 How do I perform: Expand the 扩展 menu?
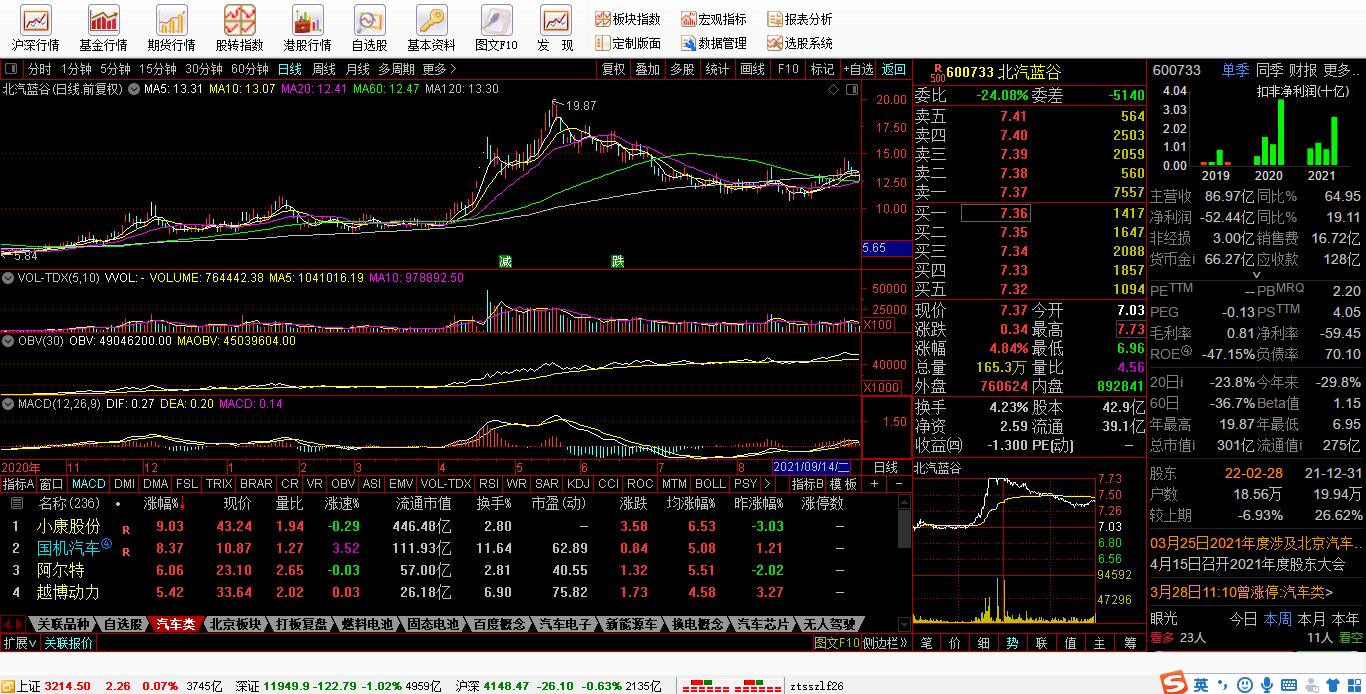point(19,643)
